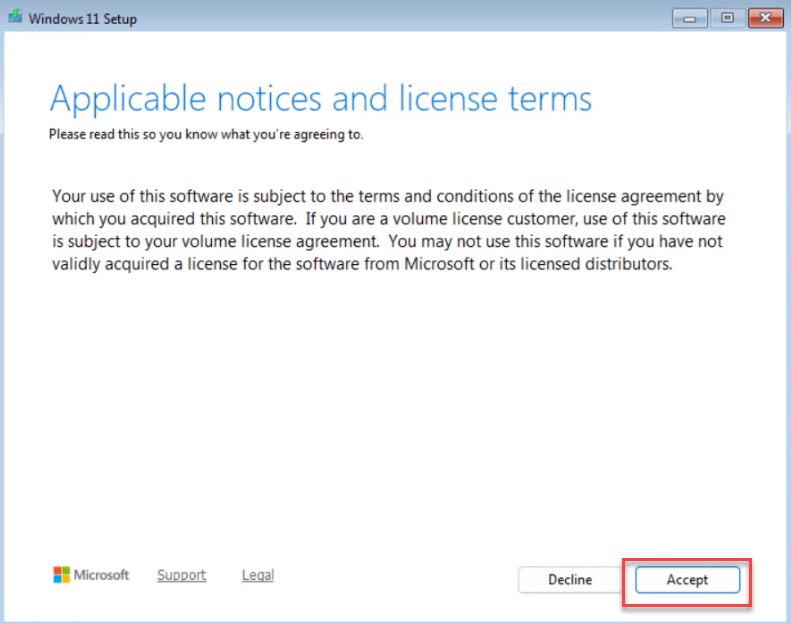Image resolution: width=791 pixels, height=624 pixels.
Task: Click the 'Windows 11 Setup' title text
Action: click(x=82, y=19)
